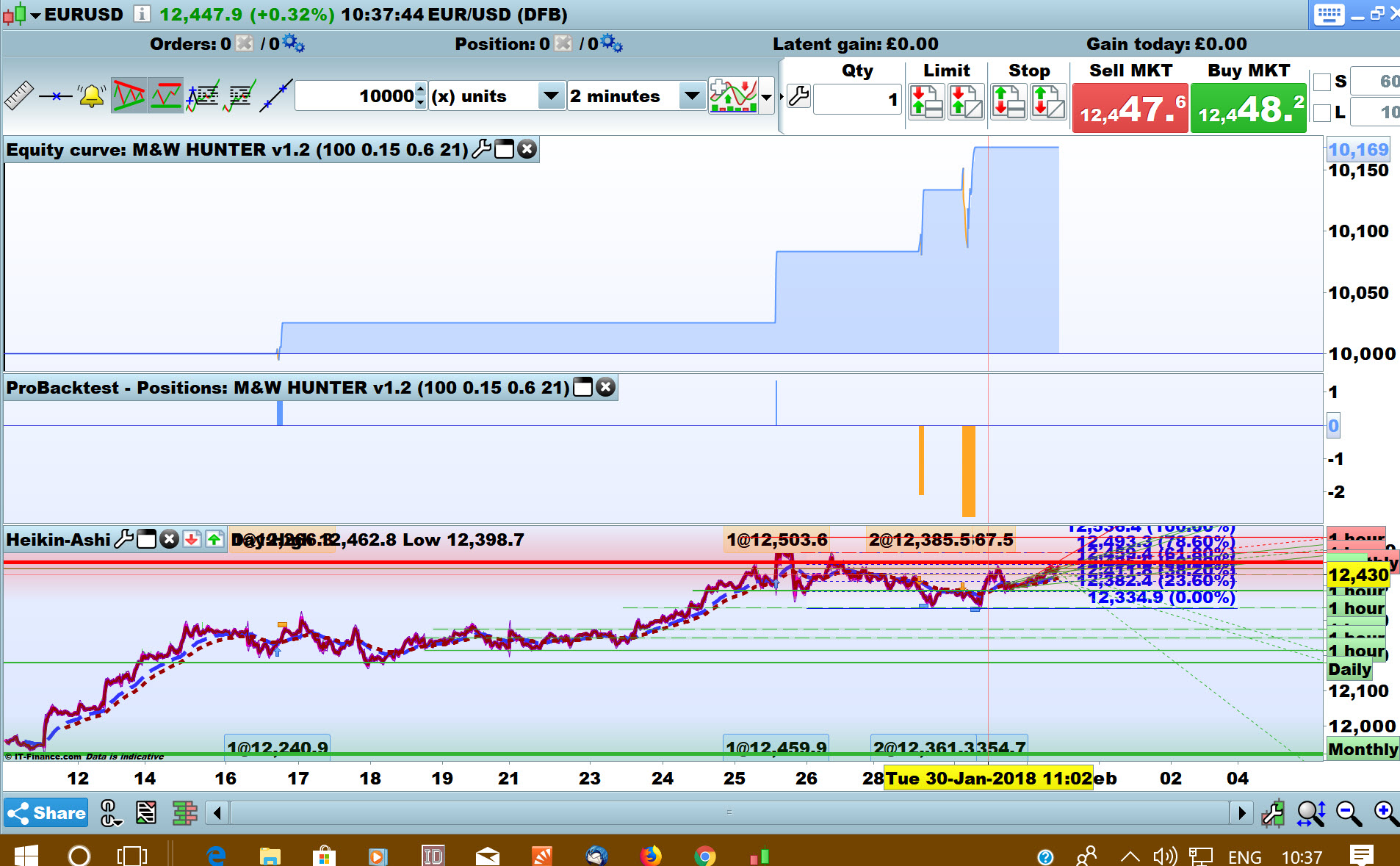Choose the horizontal line drawing tool
This screenshot has height=866, width=1400.
coord(56,96)
